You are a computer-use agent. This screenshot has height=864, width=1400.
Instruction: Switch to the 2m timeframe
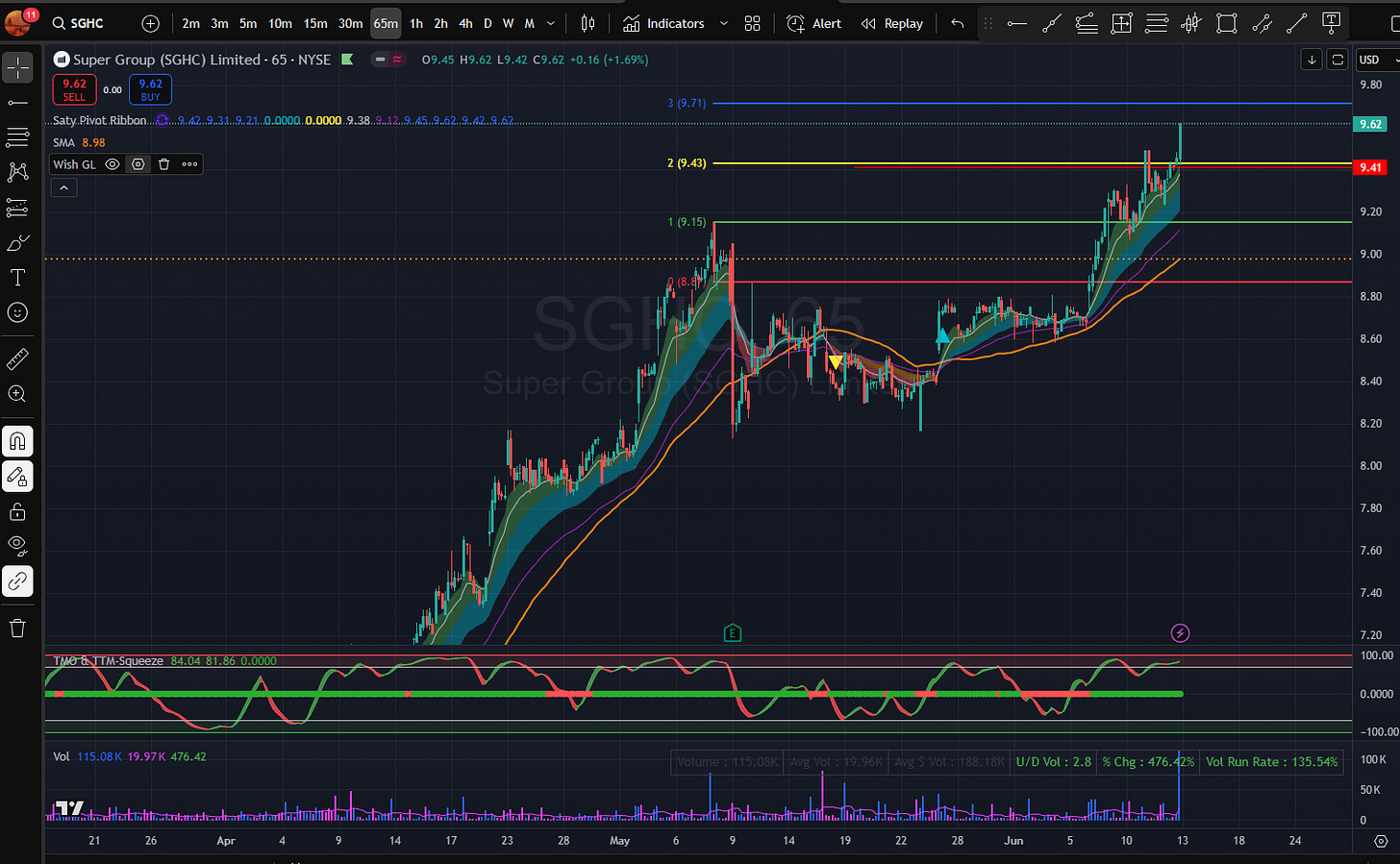(191, 23)
